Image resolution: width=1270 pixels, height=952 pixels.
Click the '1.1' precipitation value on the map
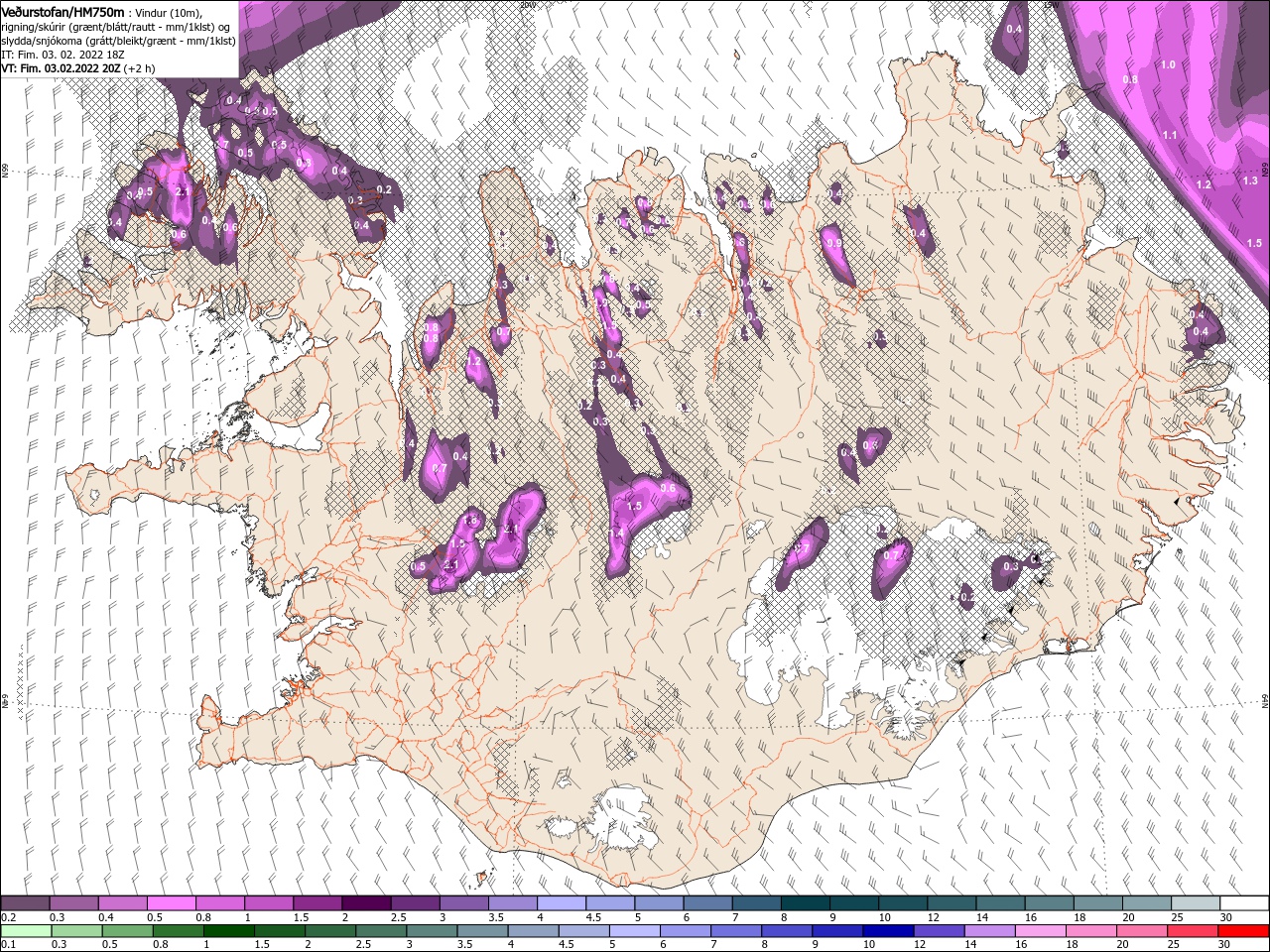tap(1170, 135)
